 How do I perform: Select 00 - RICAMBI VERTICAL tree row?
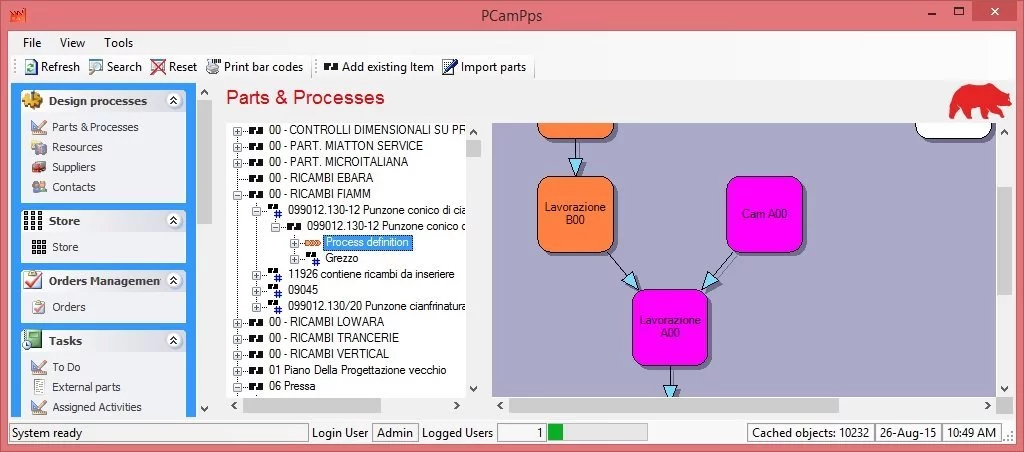click(328, 354)
